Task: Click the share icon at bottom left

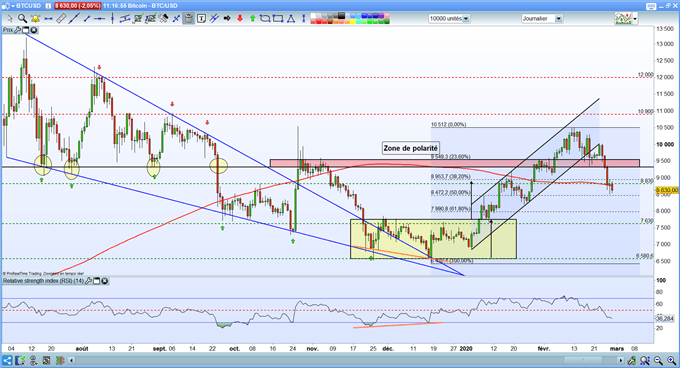Action: 7,360
